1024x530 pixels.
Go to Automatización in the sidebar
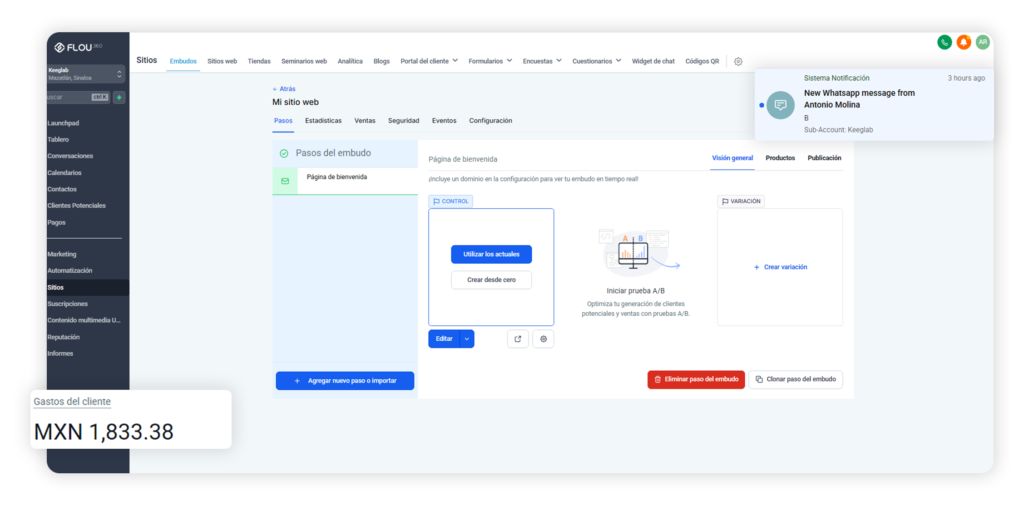coord(70,270)
